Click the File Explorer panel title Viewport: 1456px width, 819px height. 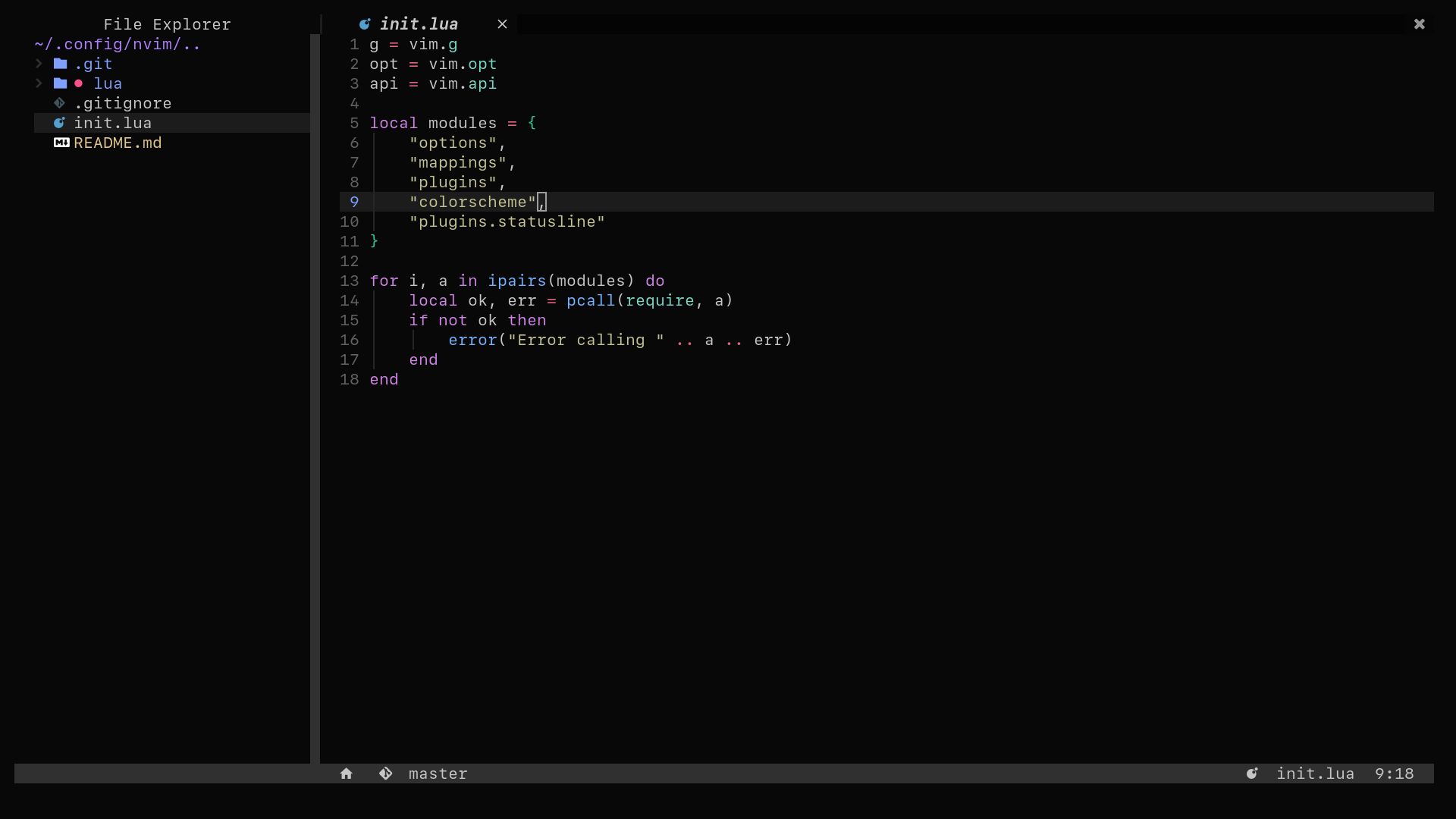(167, 24)
